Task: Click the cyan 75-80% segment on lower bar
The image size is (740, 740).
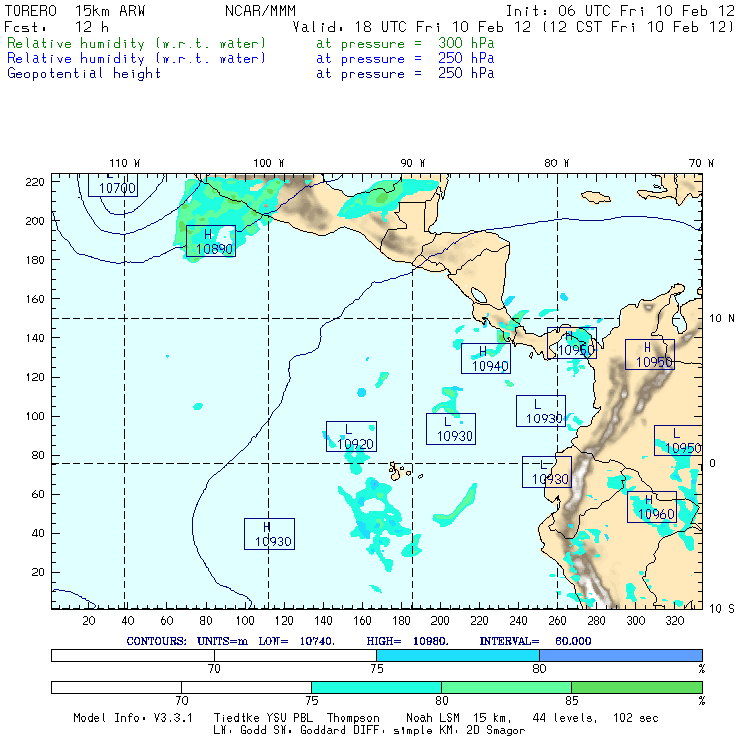Action: tap(376, 688)
